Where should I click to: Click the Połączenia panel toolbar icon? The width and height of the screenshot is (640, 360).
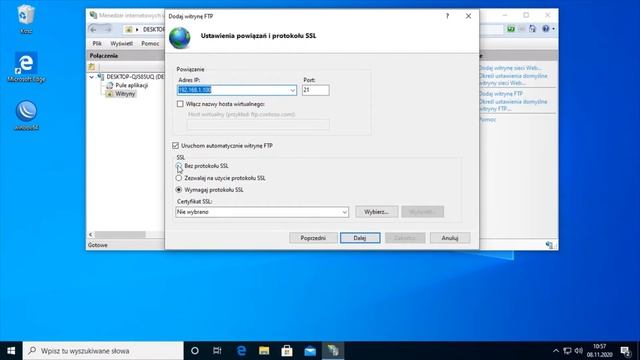(92, 67)
